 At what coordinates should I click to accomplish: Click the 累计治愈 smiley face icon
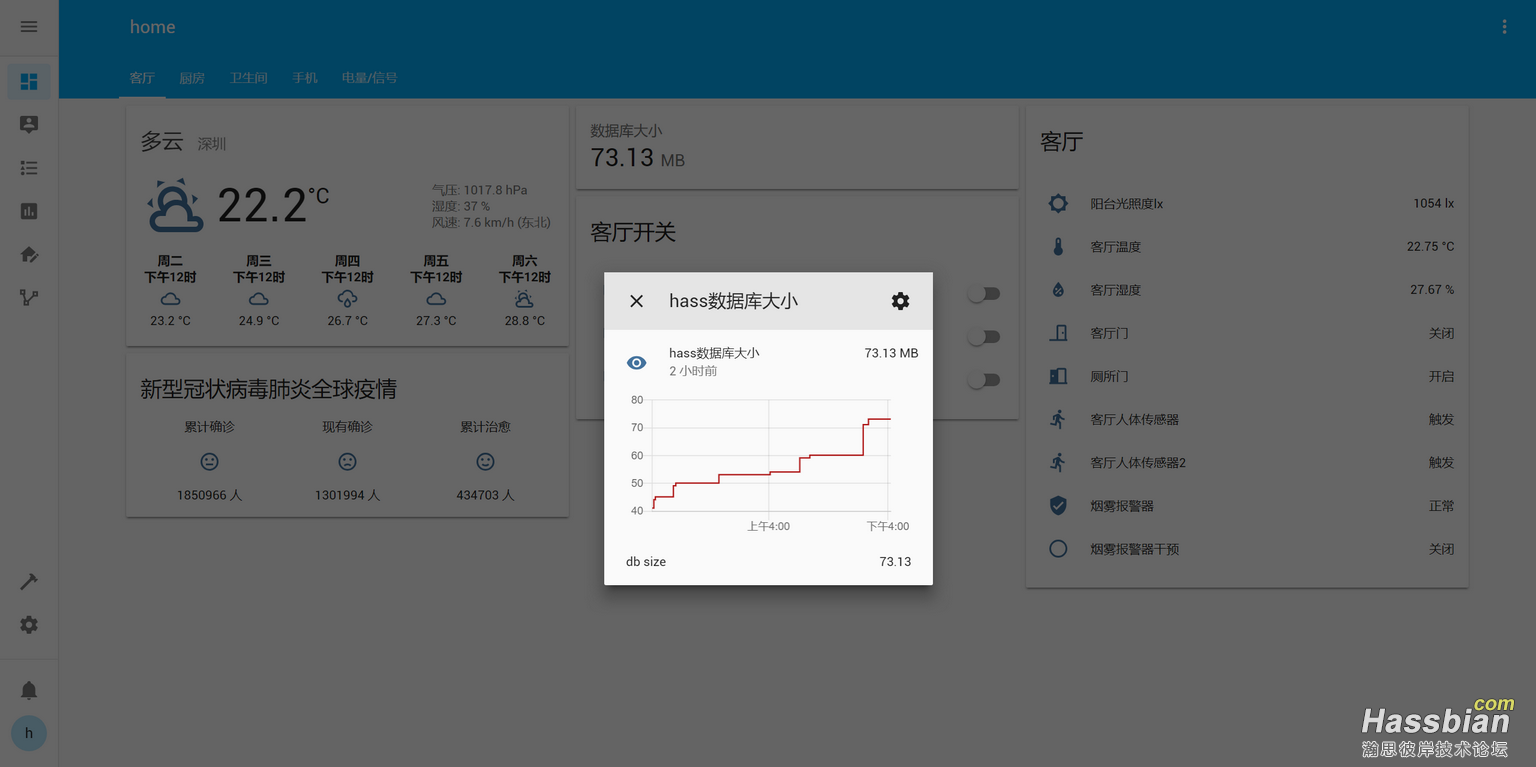click(485, 461)
